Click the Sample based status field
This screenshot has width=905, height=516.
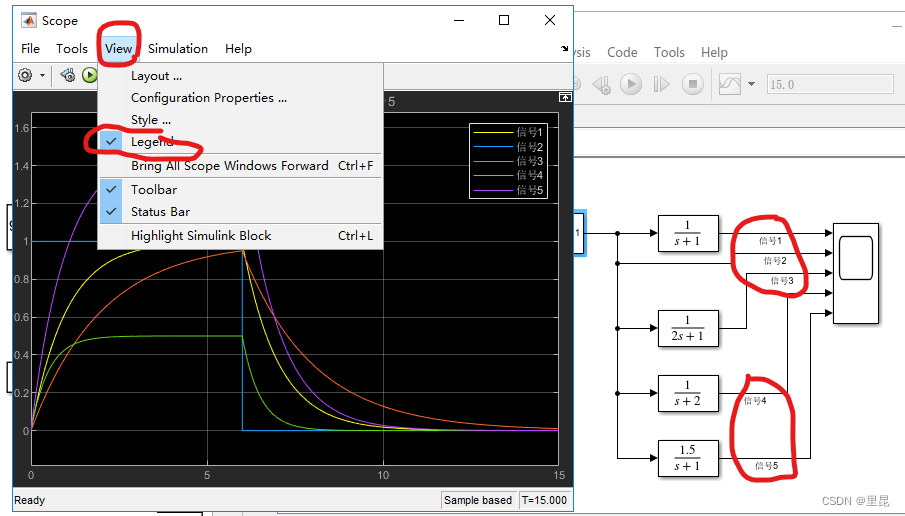point(478,500)
